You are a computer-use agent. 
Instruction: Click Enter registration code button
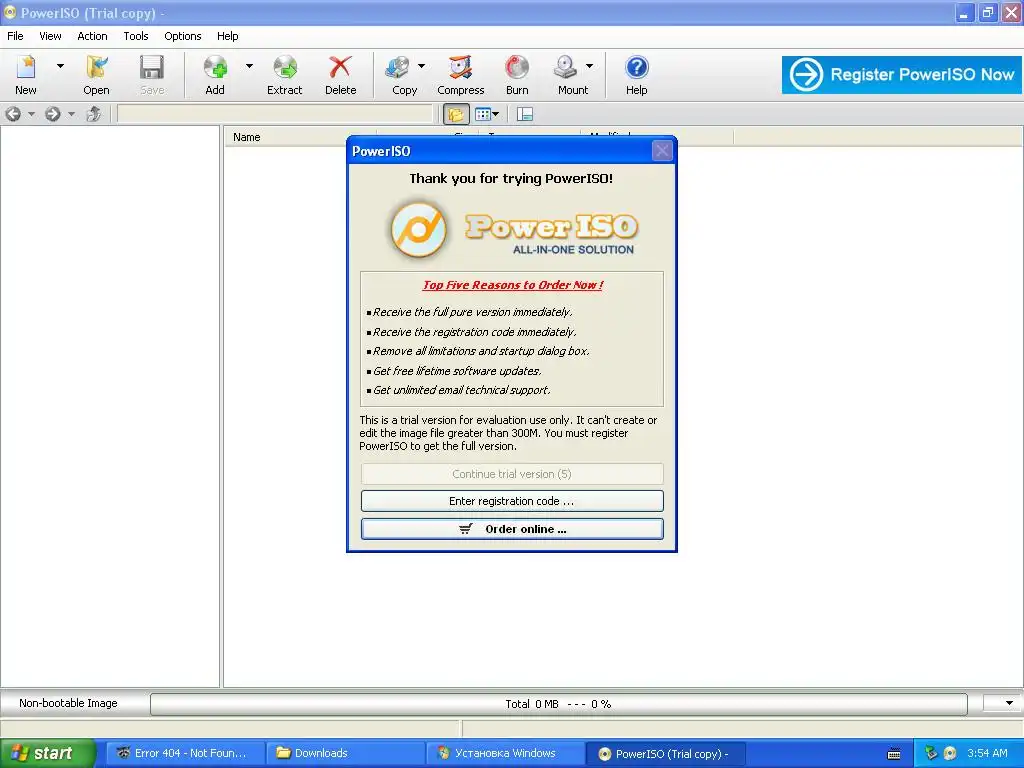(x=512, y=501)
